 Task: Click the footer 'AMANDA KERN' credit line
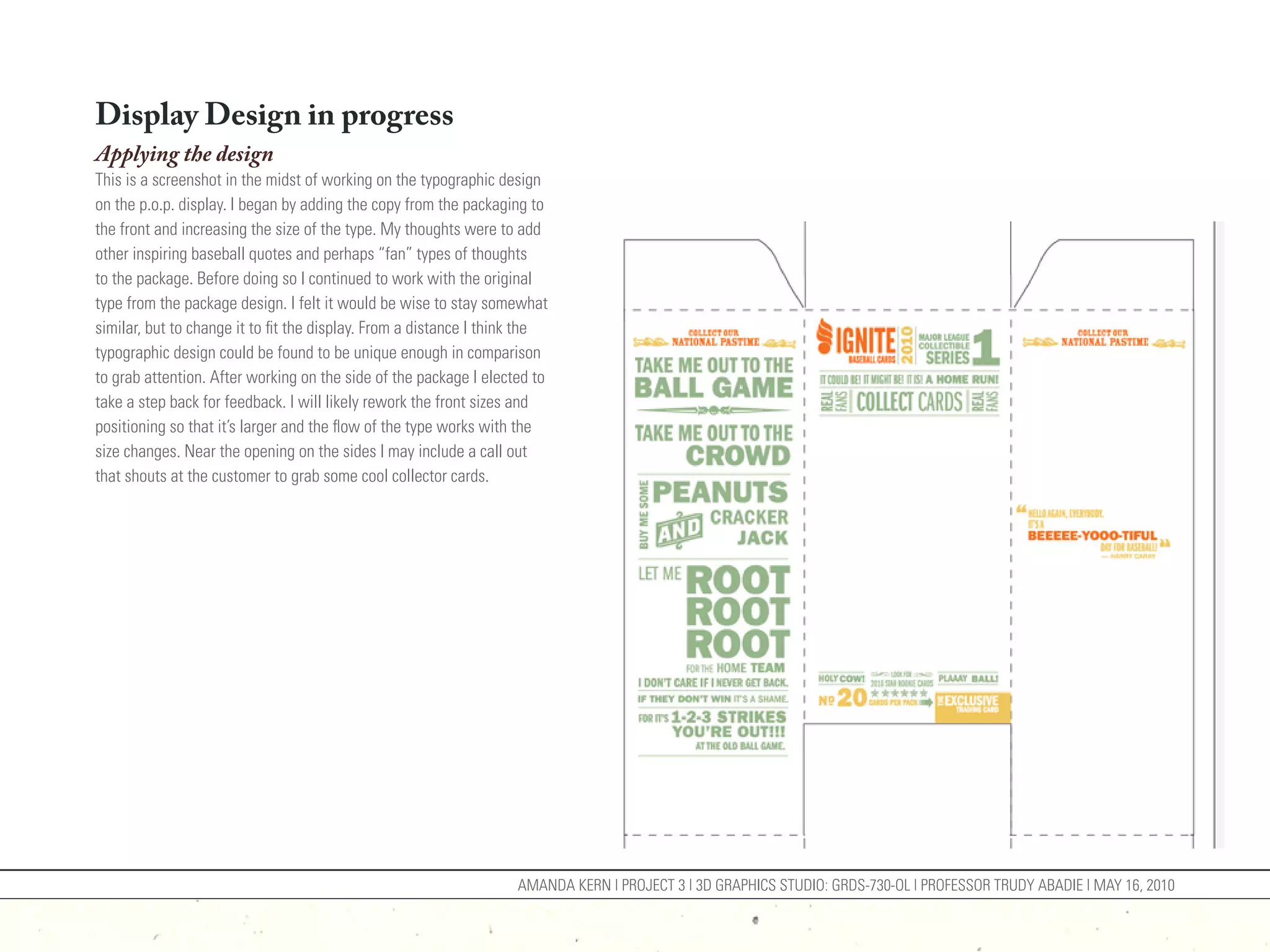(x=846, y=885)
